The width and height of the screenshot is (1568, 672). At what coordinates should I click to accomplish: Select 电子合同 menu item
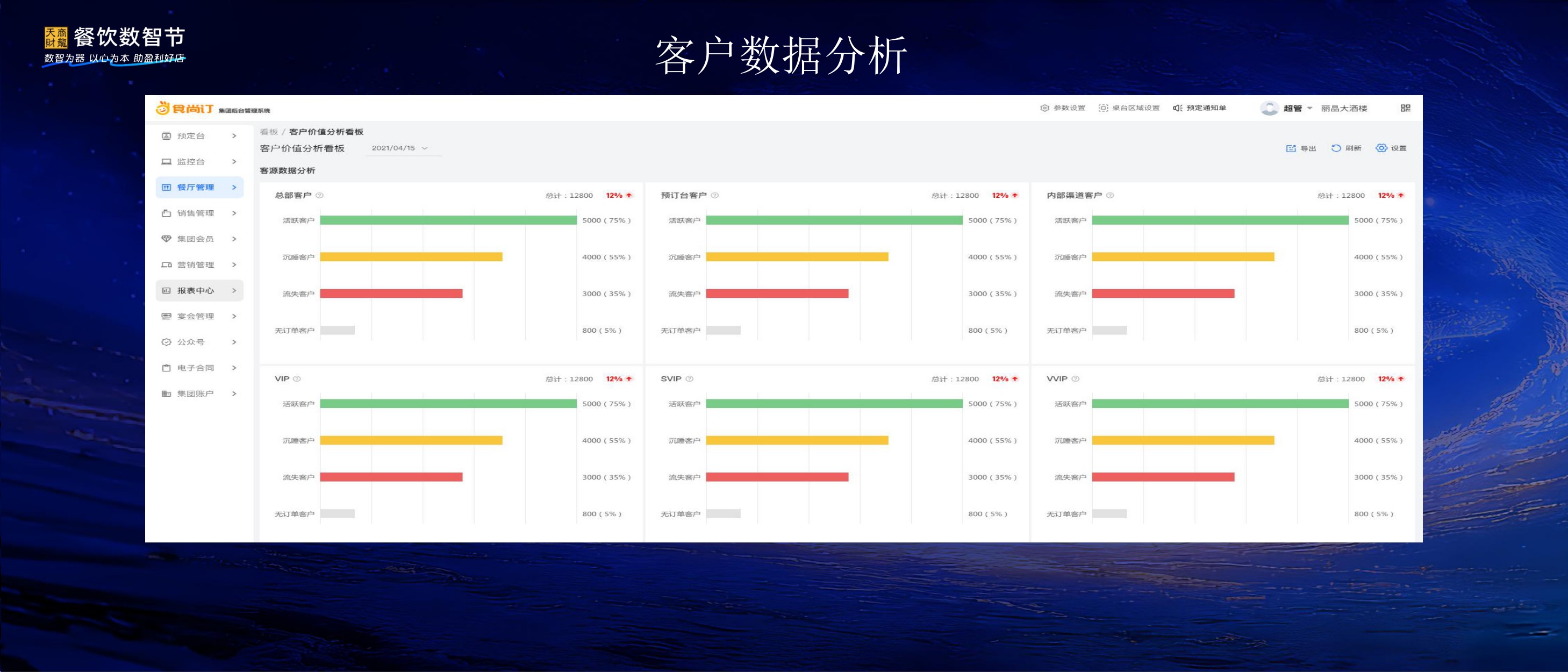[199, 368]
